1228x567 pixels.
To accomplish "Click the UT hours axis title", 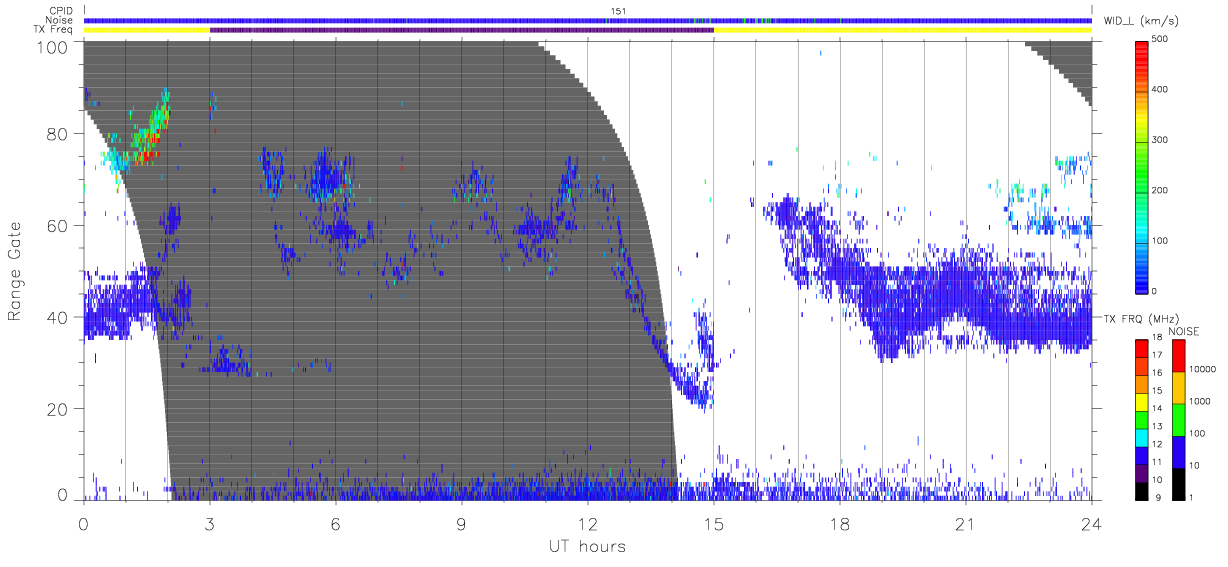I will coord(586,546).
